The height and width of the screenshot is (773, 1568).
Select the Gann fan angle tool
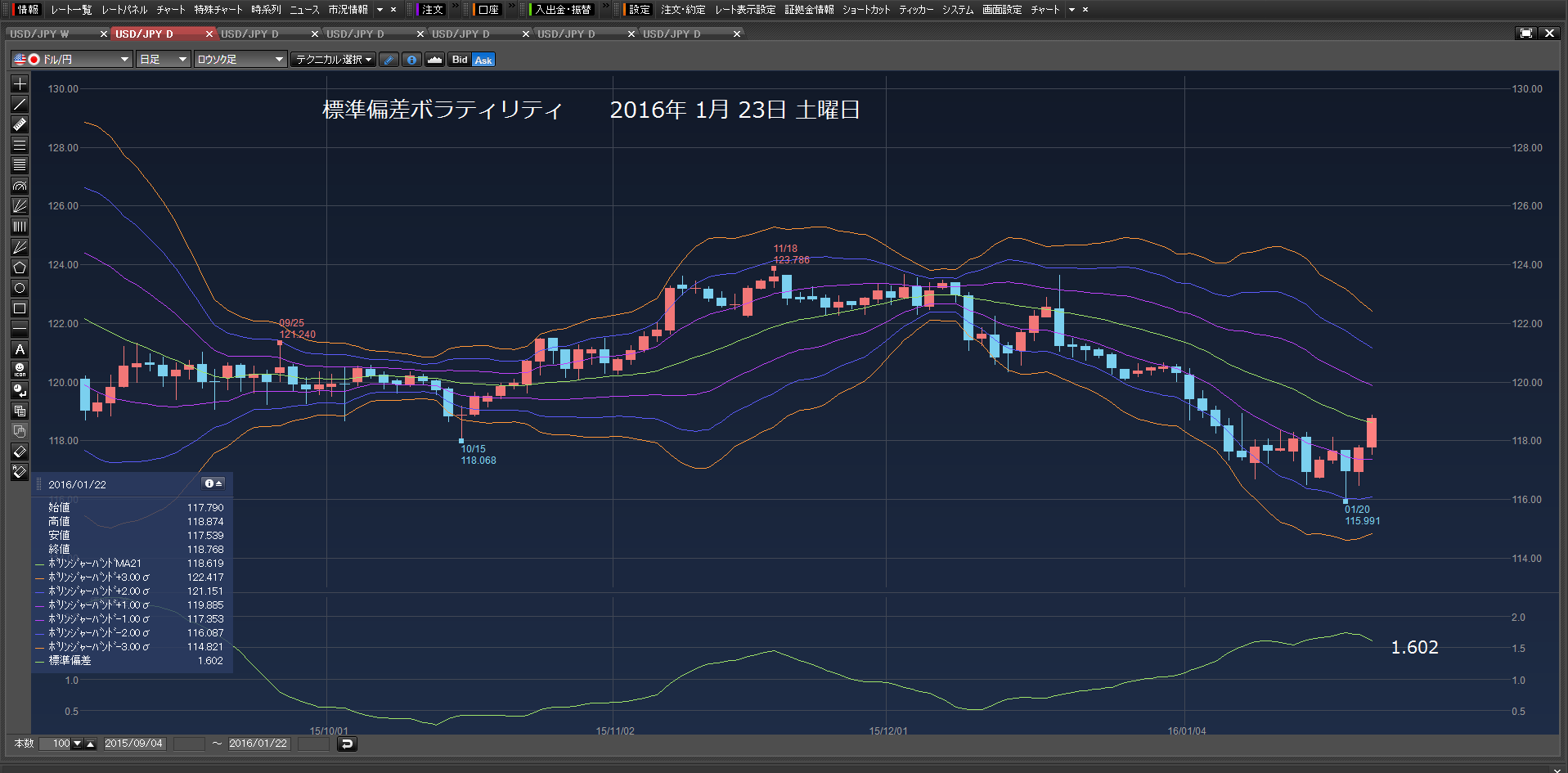click(20, 247)
